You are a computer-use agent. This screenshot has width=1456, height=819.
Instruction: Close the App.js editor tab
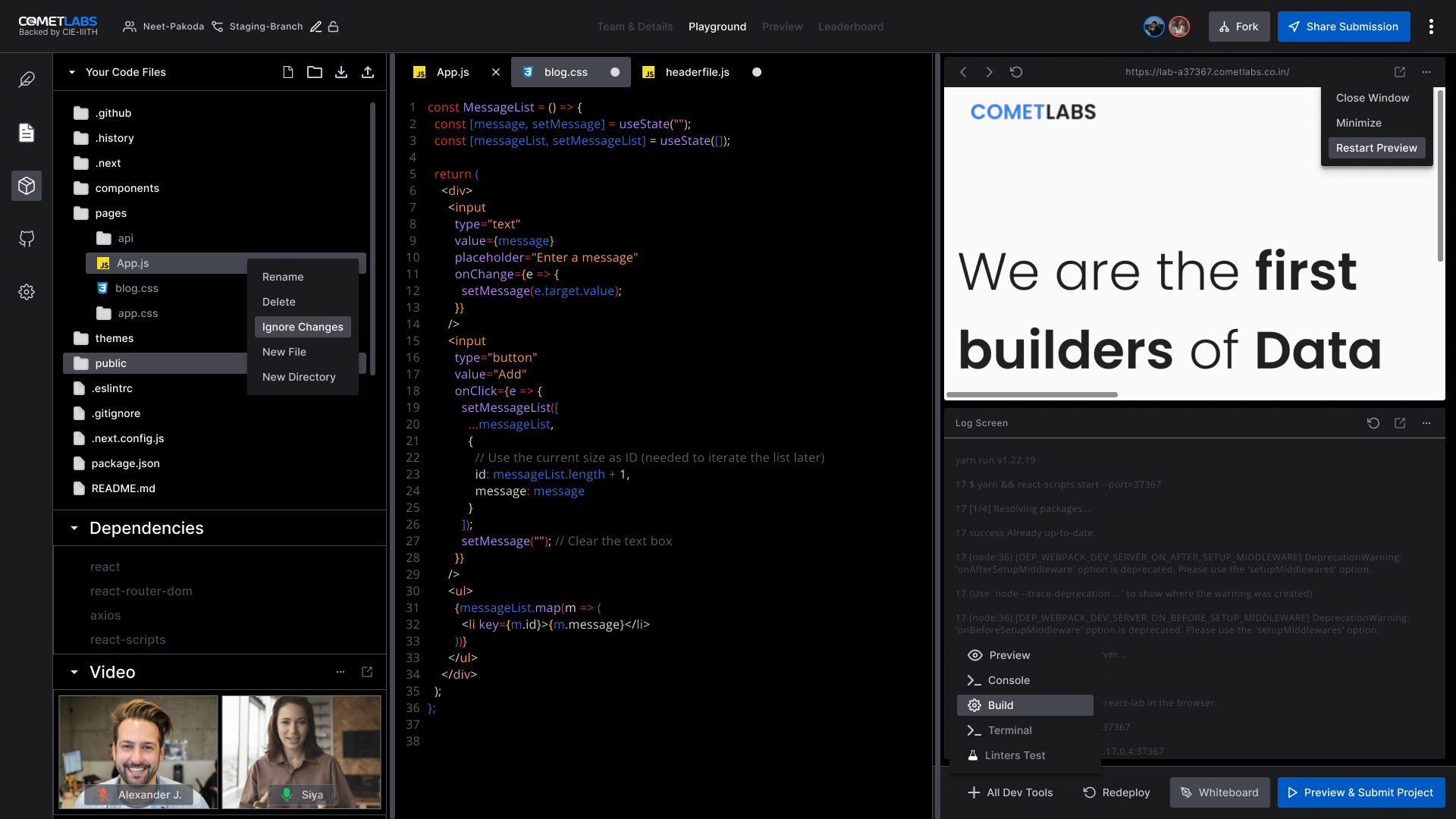496,72
